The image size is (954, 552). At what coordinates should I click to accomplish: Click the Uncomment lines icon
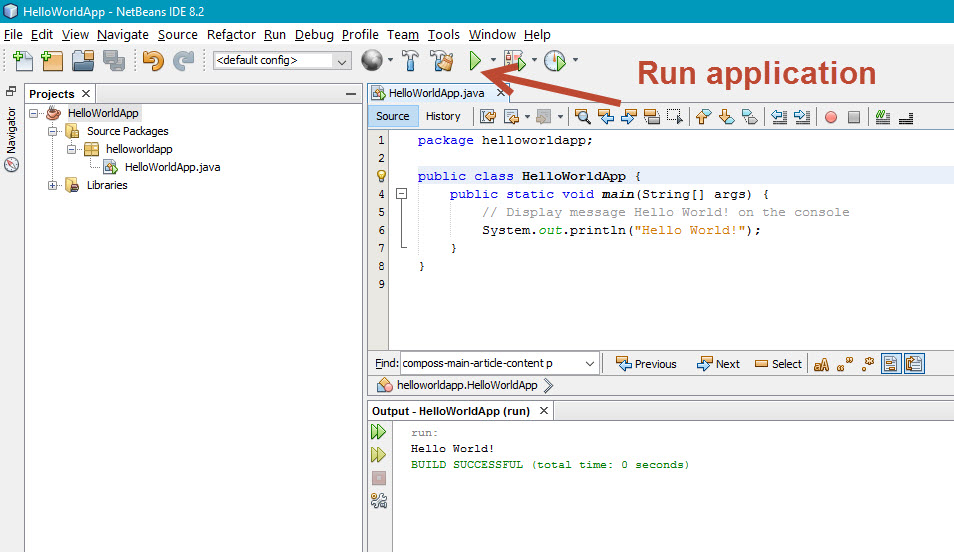(x=906, y=117)
